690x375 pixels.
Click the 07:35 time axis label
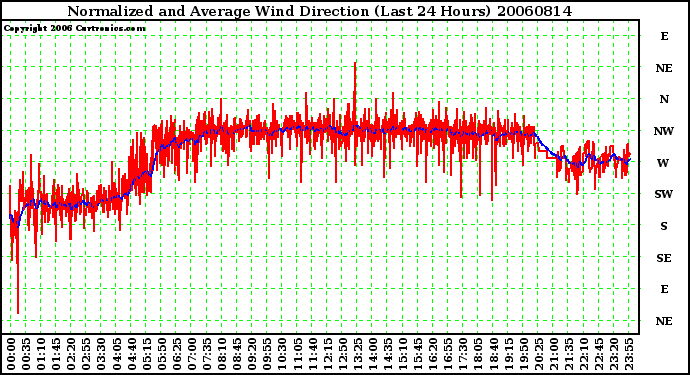(x=207, y=354)
